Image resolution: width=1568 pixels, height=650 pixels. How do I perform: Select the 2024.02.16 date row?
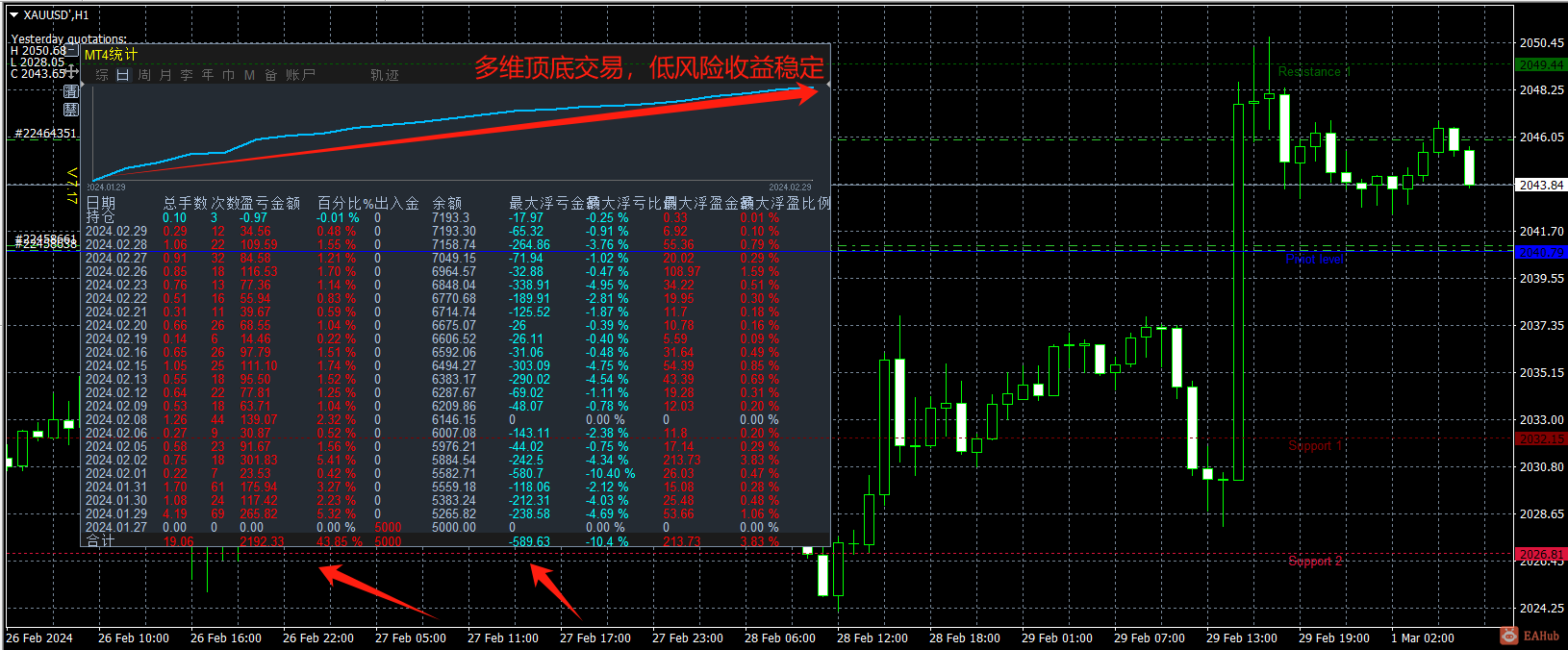pos(116,352)
